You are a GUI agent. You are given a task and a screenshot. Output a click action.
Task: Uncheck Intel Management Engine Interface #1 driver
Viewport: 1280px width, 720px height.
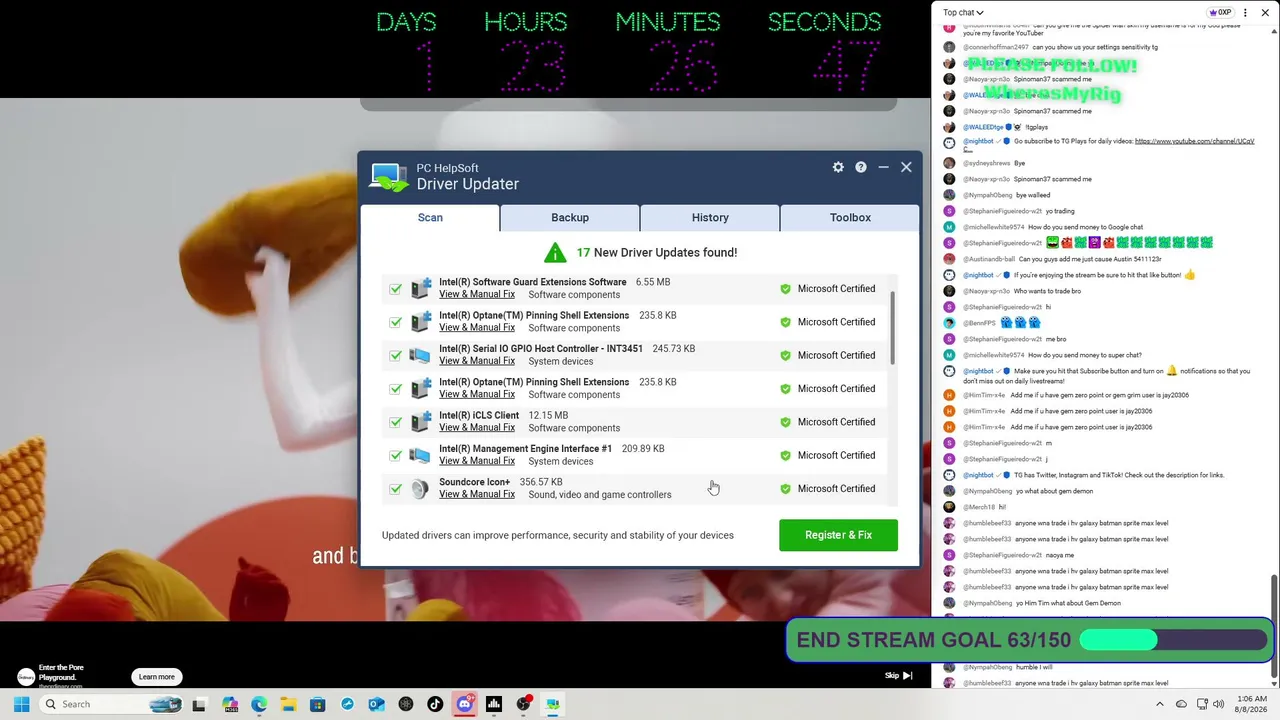point(396,455)
